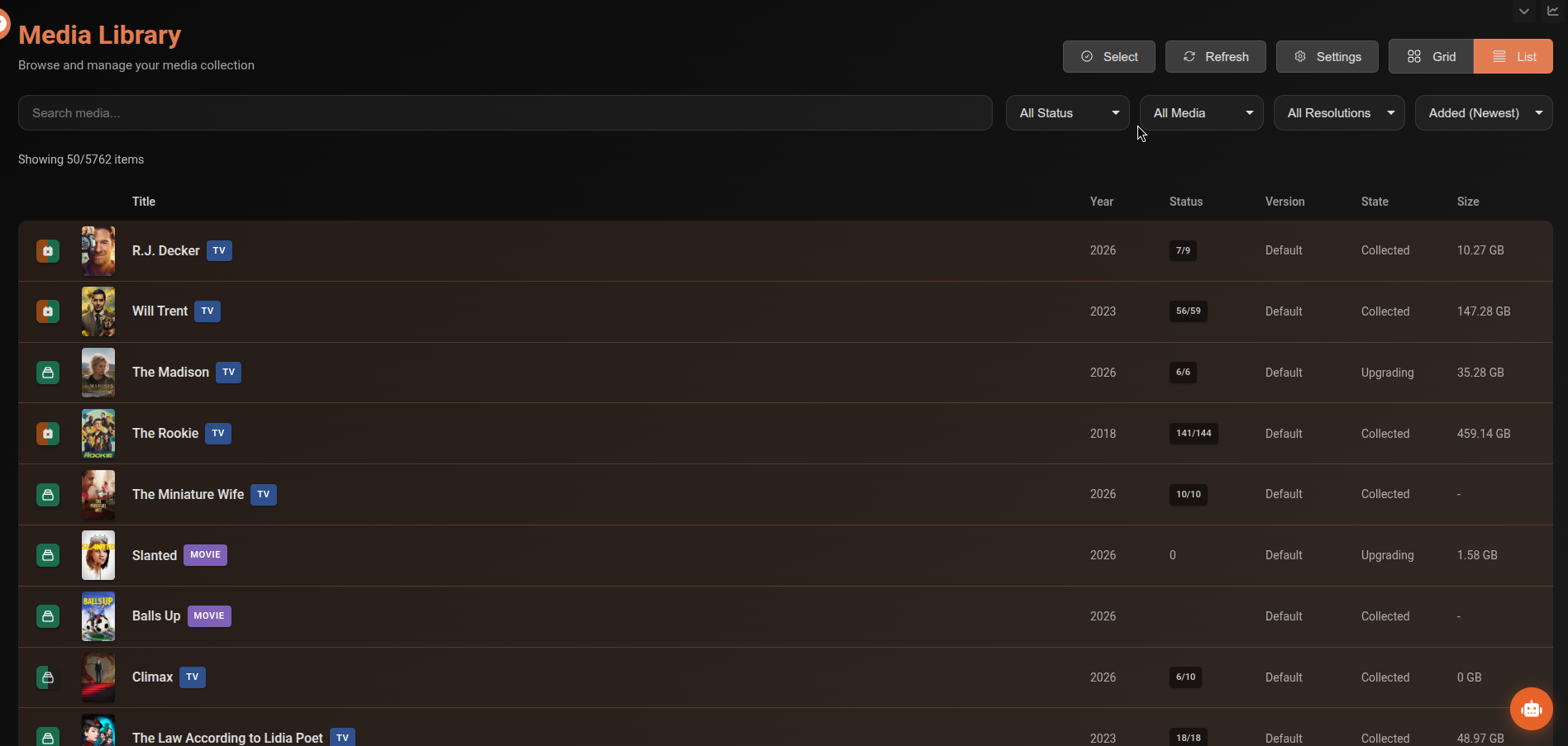Open the Added (Newest) sort dropdown

[x=1484, y=113]
